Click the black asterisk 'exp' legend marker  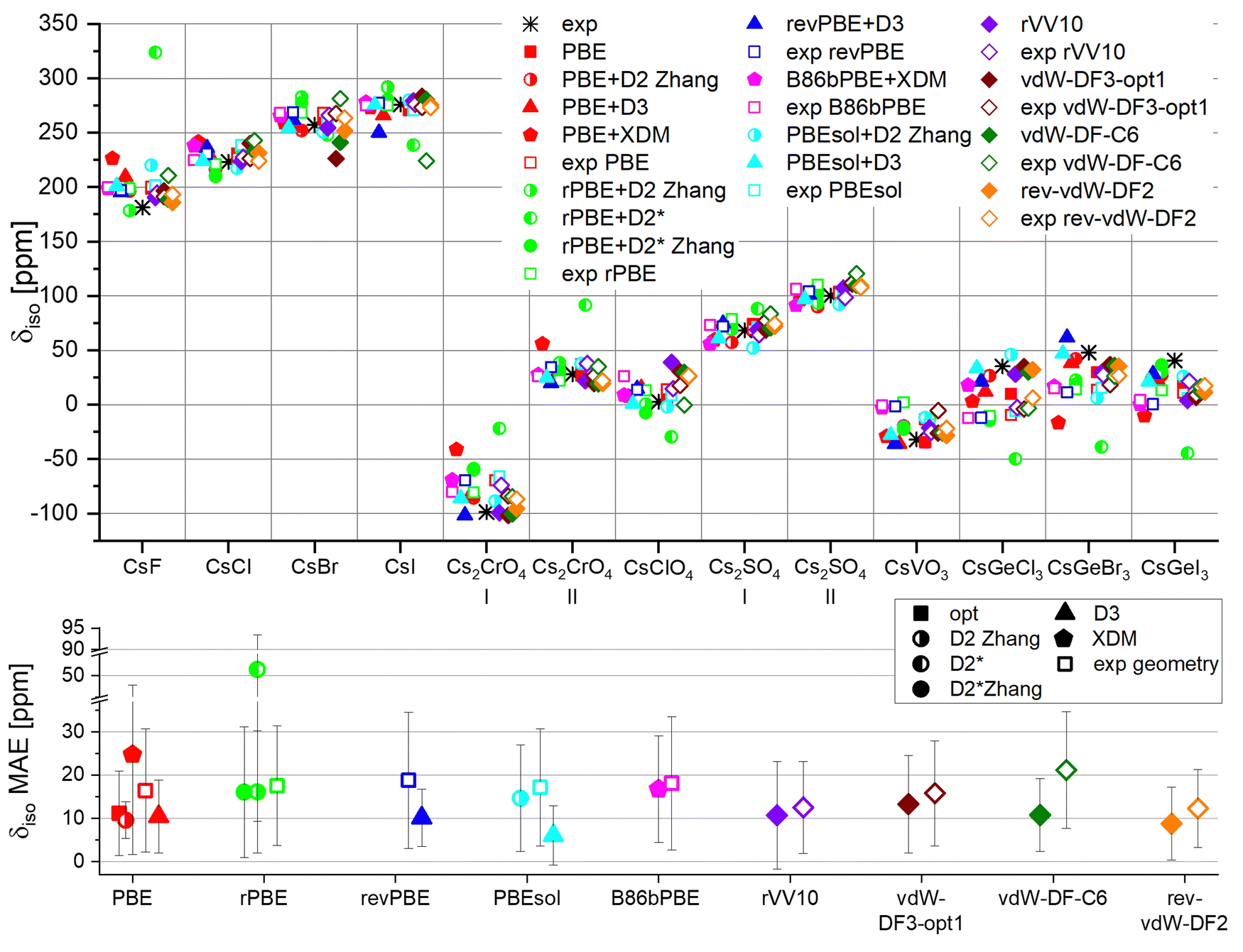click(x=530, y=24)
